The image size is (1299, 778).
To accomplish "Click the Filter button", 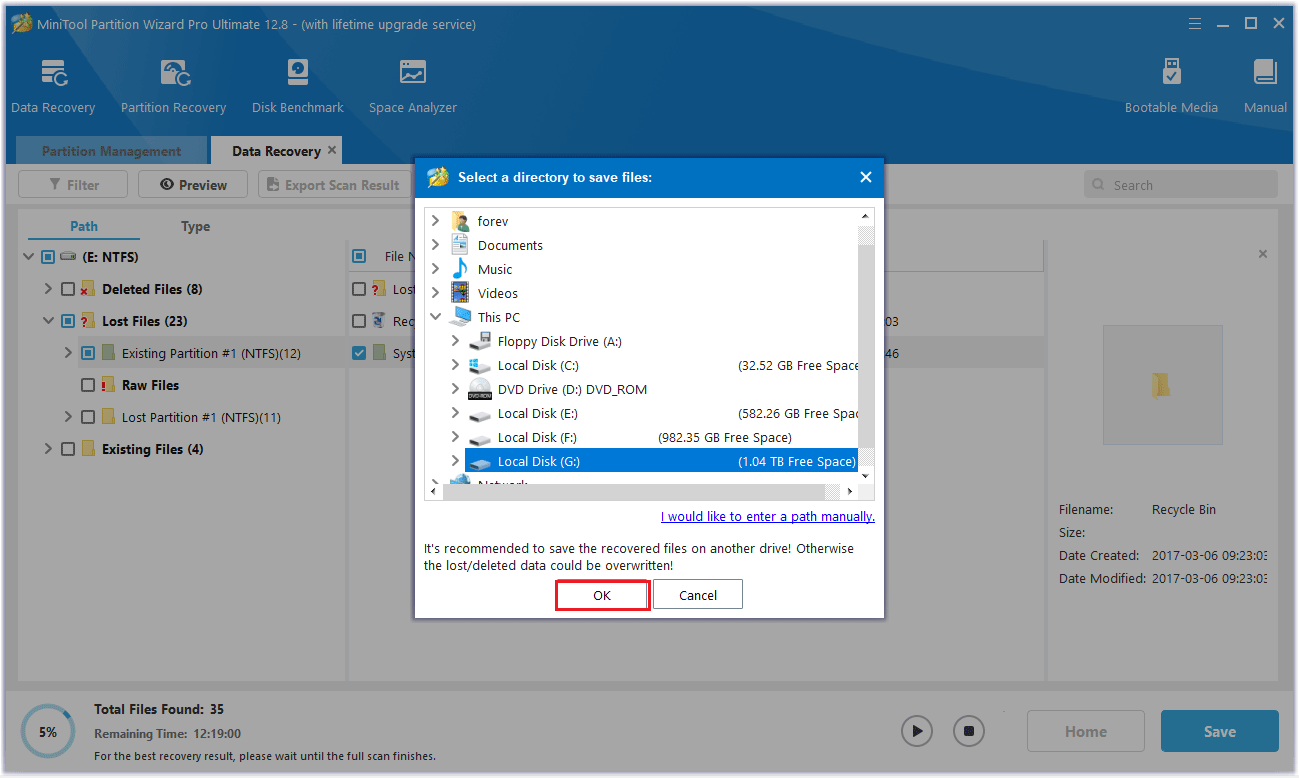I will pyautogui.click(x=73, y=184).
